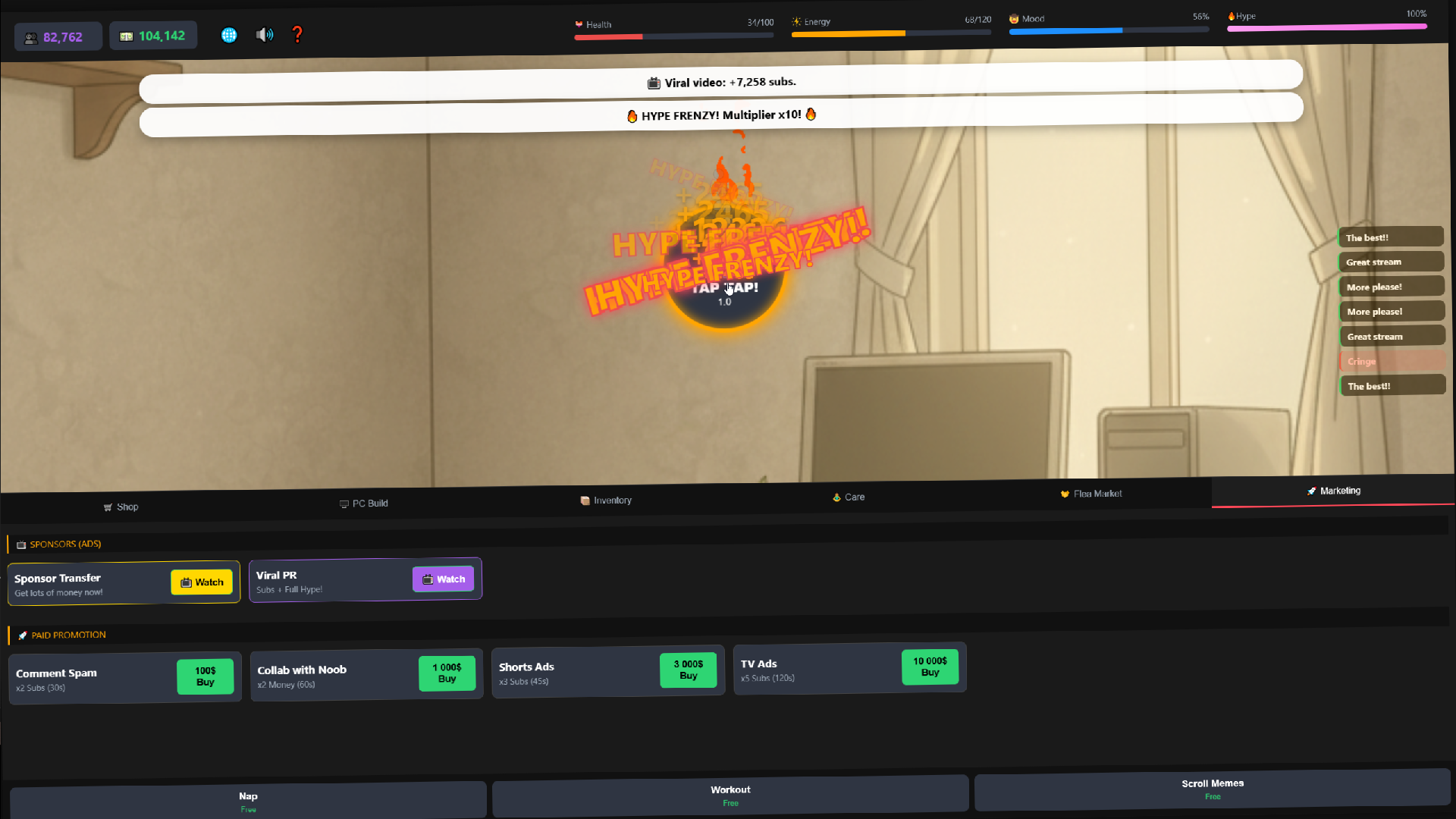Click the subscribers counter icon
The height and width of the screenshot is (819, 1456).
tap(30, 37)
